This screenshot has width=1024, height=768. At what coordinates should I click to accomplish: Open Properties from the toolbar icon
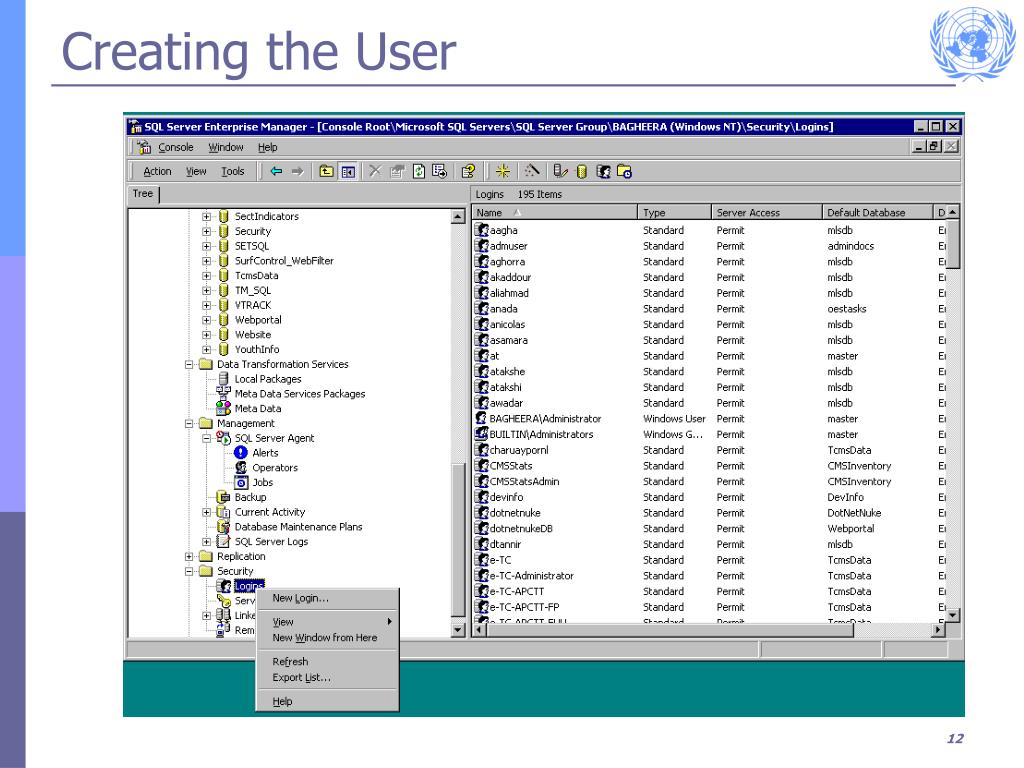(x=396, y=171)
